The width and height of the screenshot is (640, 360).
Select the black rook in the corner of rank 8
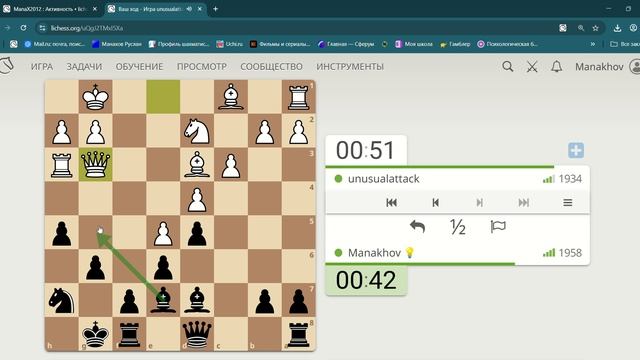tap(298, 334)
